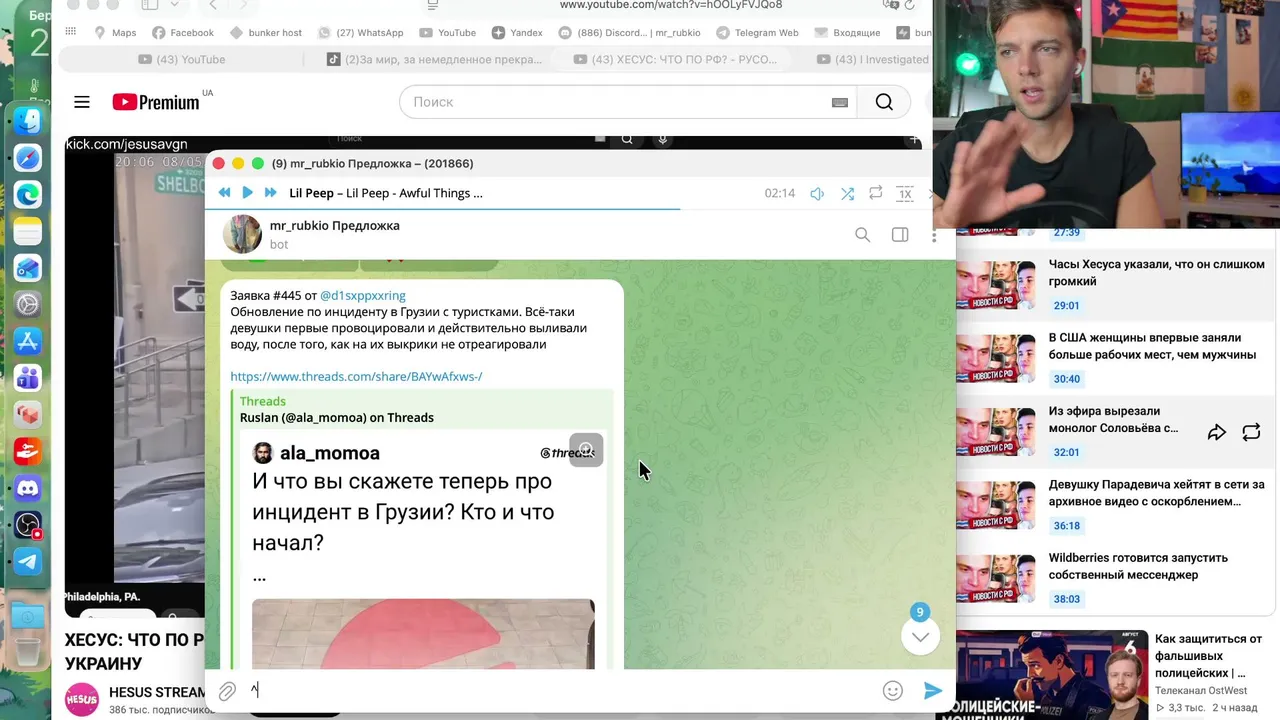The width and height of the screenshot is (1280, 720).
Task: Open the Facebook bookmark
Action: pos(183,33)
